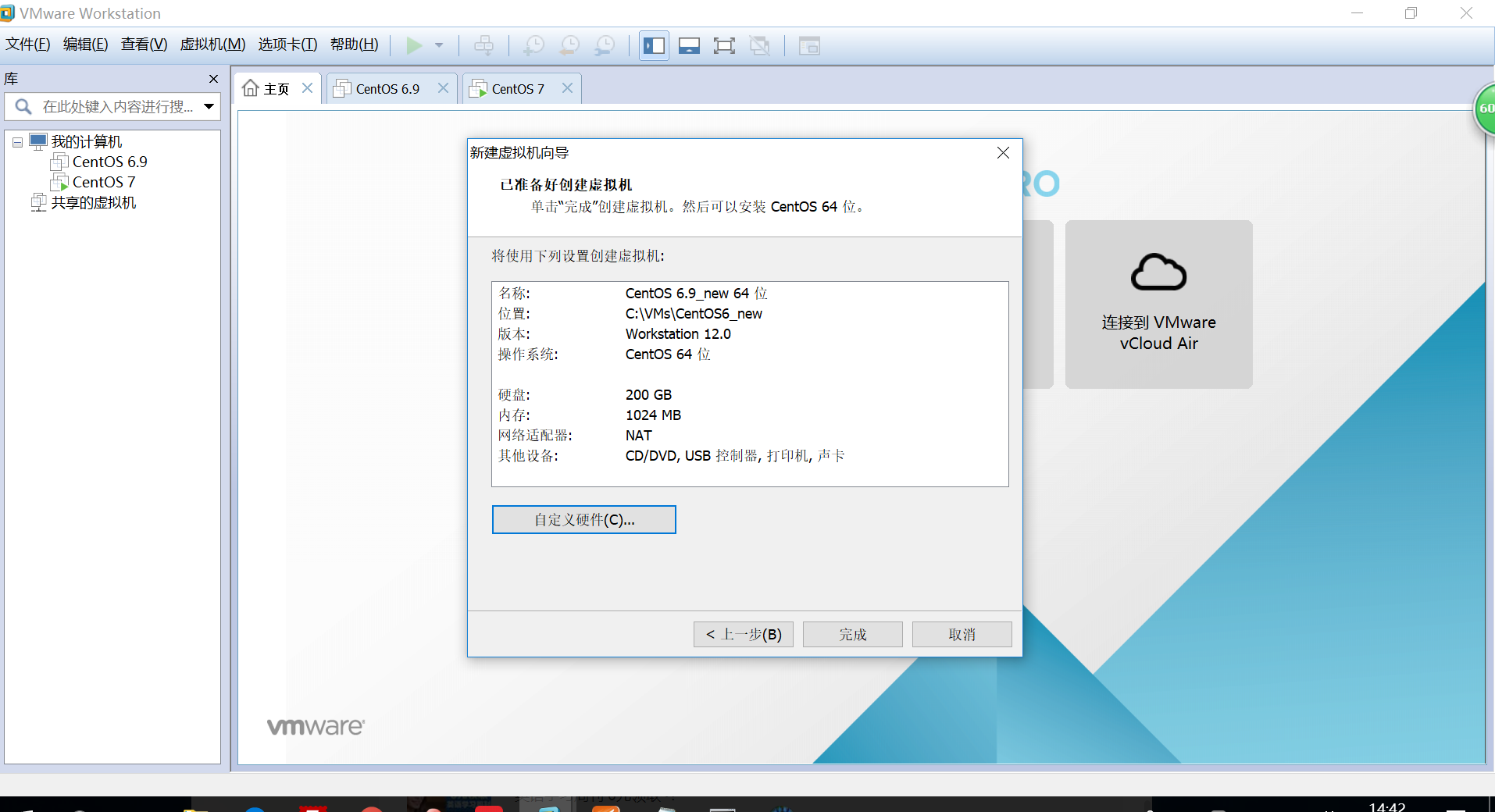Click the take snapshot clock icon
1495x812 pixels.
534,45
